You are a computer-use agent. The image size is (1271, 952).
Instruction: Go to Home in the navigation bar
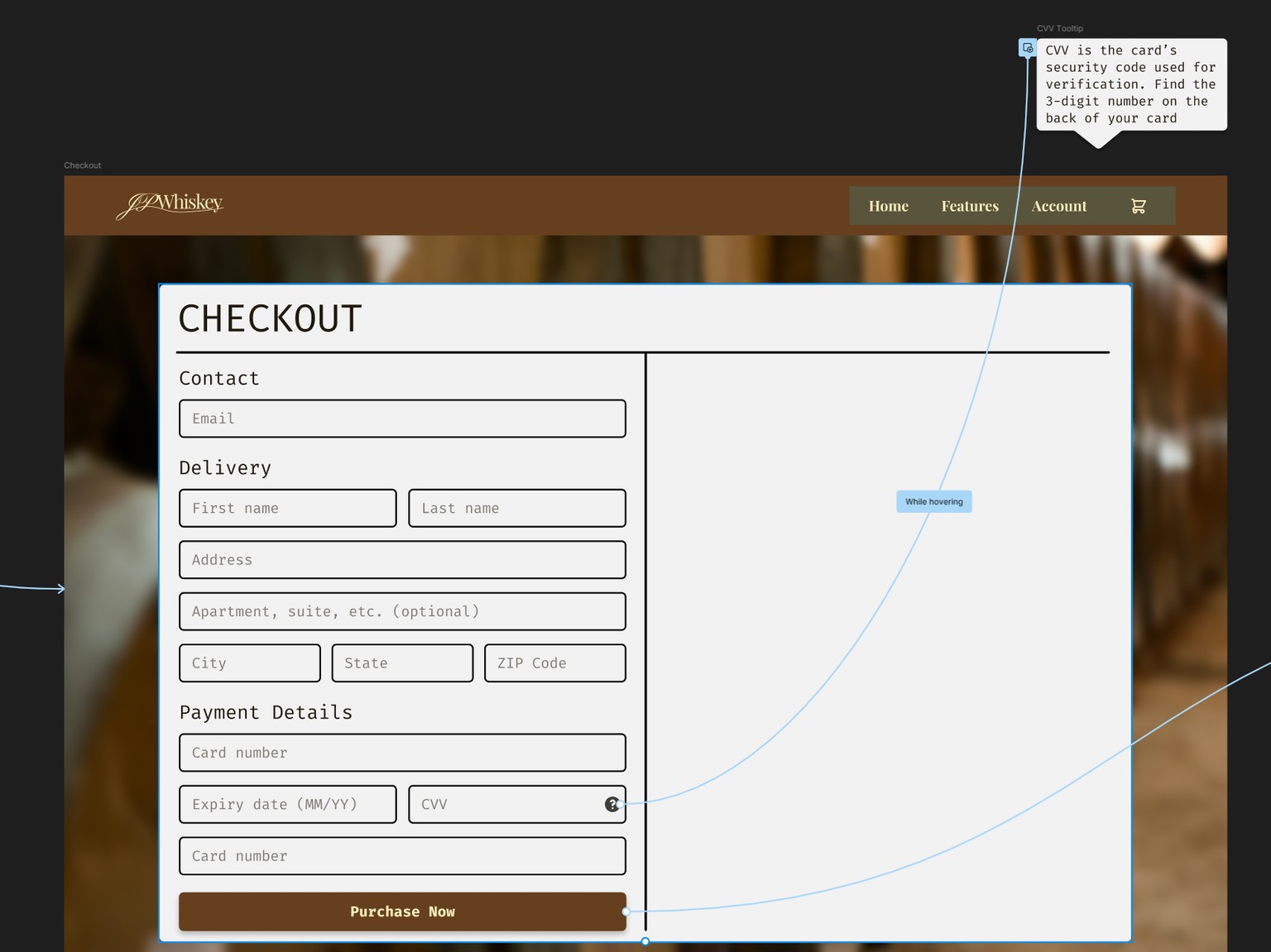pyautogui.click(x=889, y=206)
